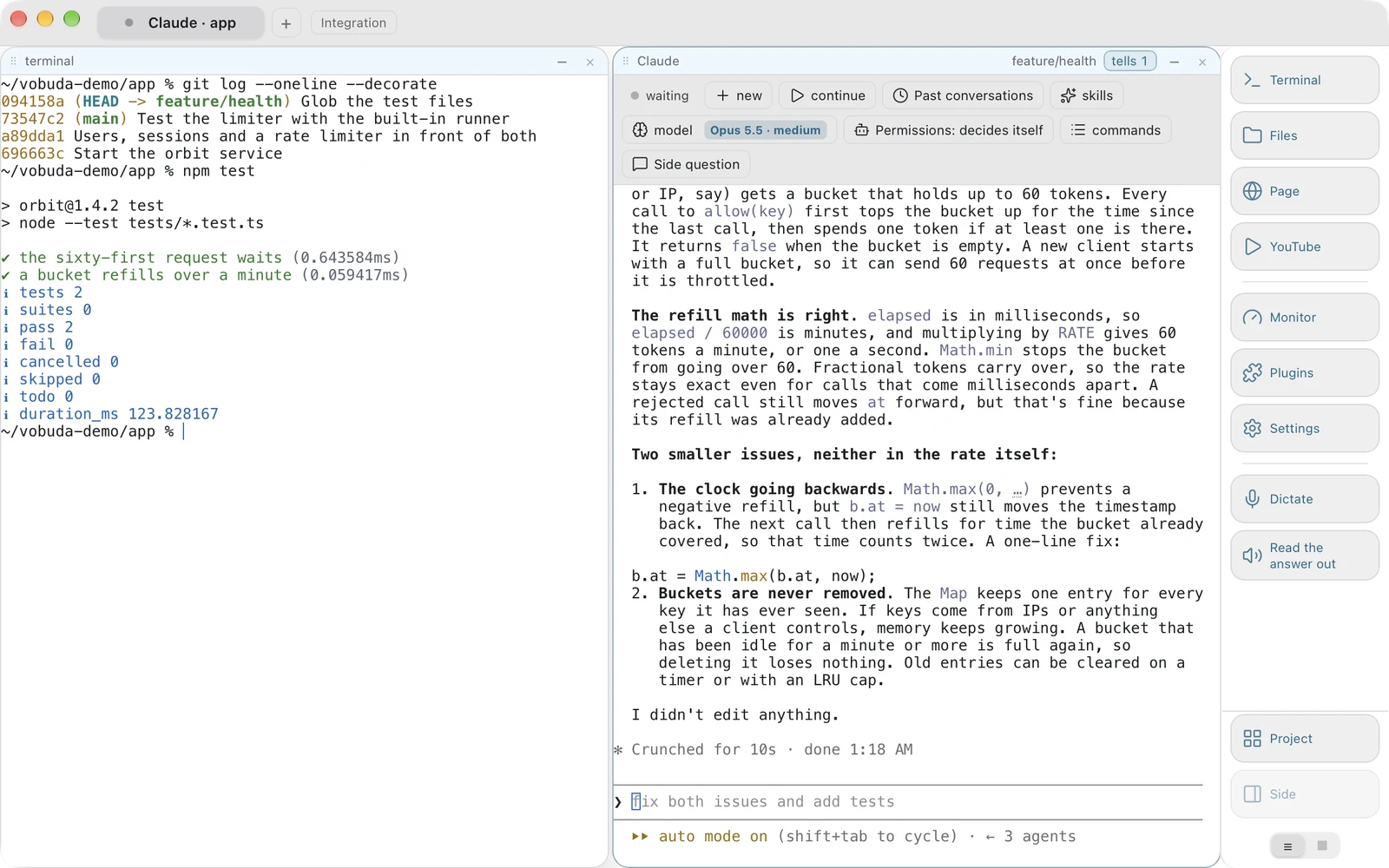Click Read the answer out speaker button
Screen dimensions: 1389x868
coord(1304,556)
